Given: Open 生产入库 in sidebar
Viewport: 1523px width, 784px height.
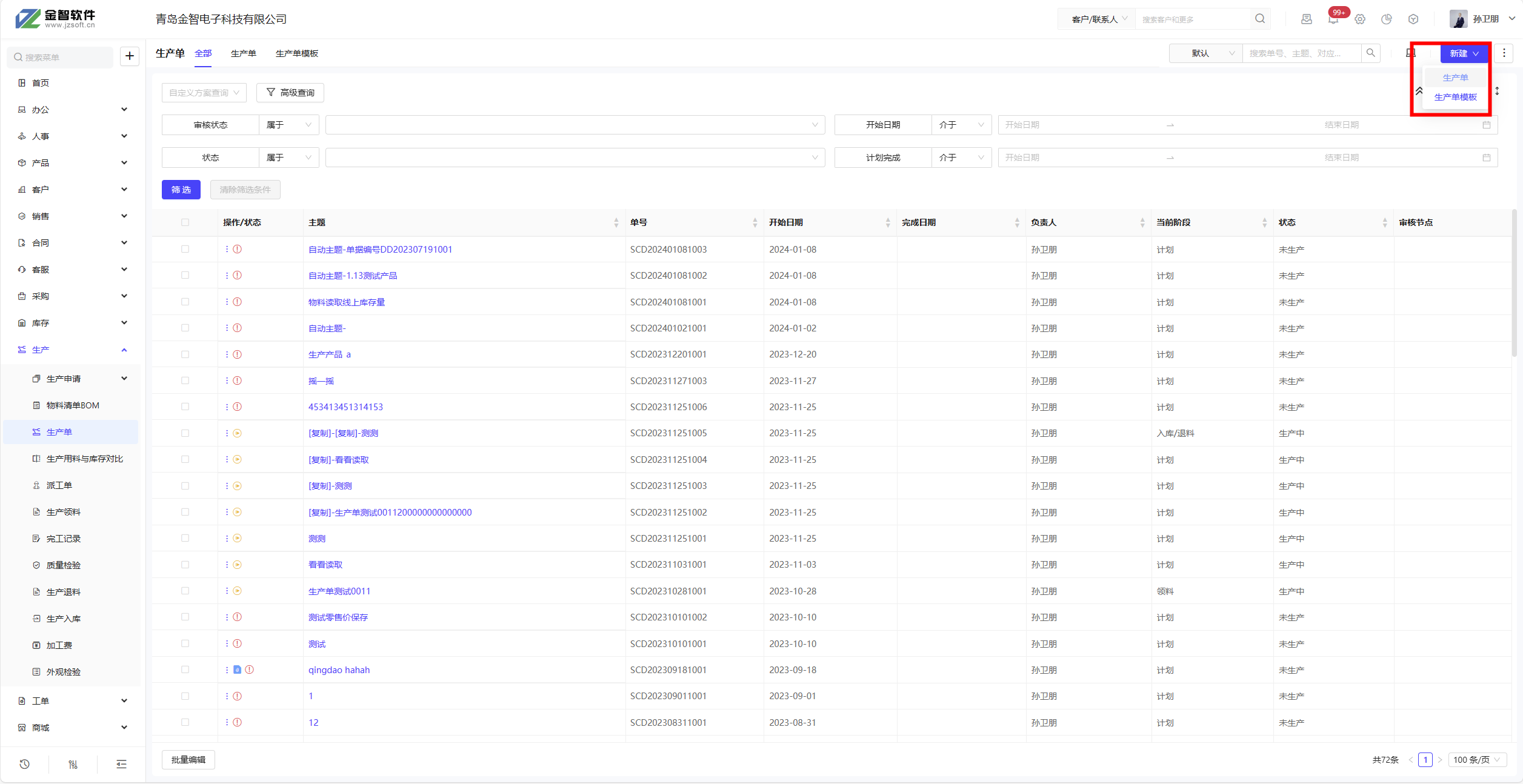Looking at the screenshot, I should click(64, 619).
